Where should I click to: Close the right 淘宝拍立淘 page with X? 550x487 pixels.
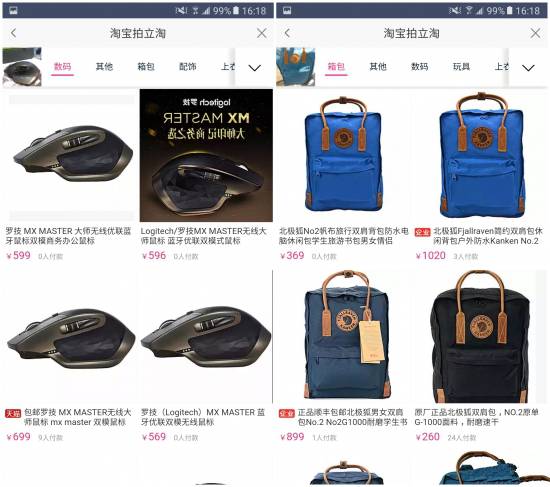(x=535, y=33)
